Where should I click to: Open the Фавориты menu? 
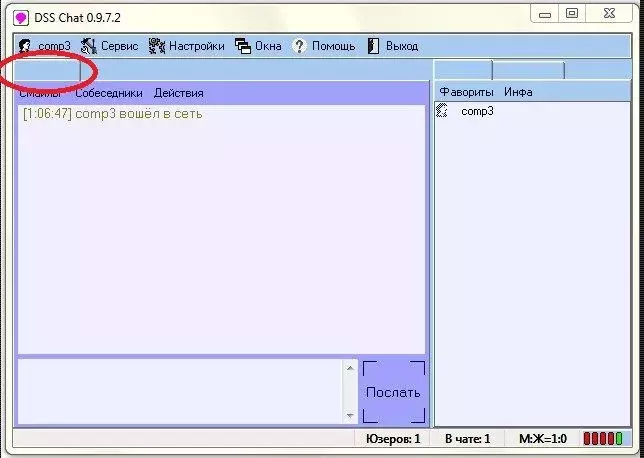467,92
